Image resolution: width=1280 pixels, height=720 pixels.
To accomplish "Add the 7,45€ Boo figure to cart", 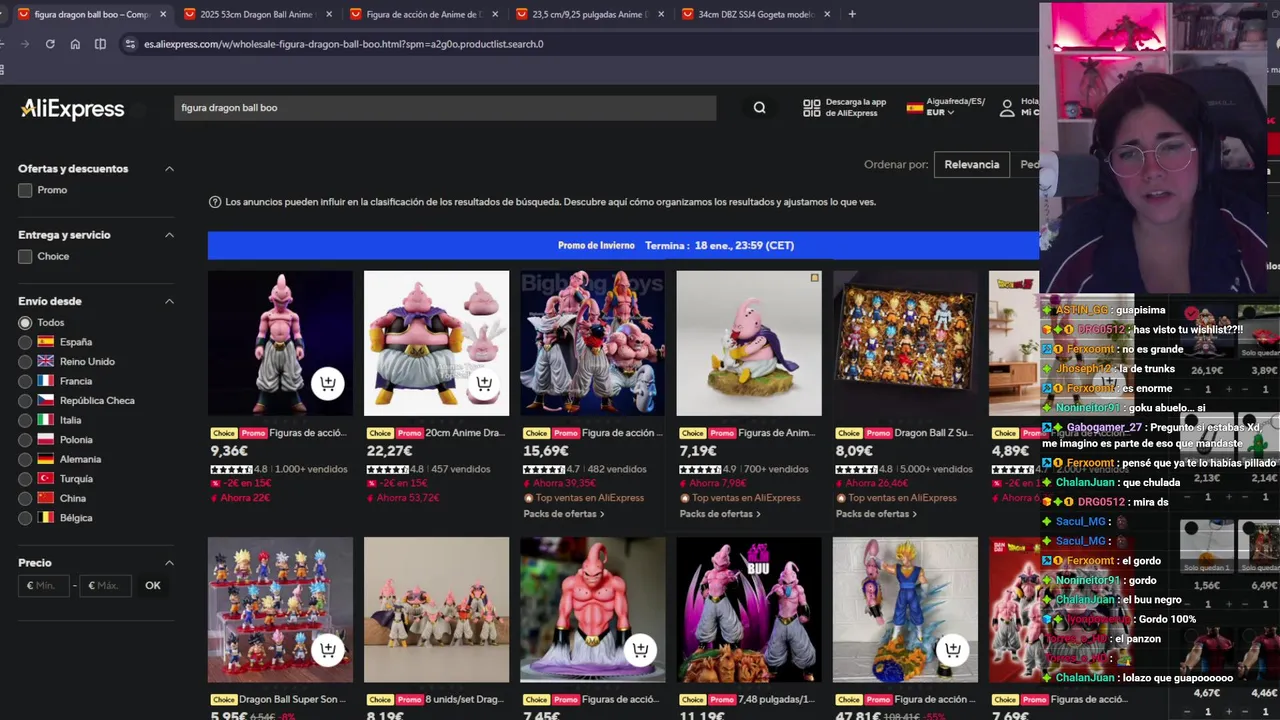I will [640, 650].
